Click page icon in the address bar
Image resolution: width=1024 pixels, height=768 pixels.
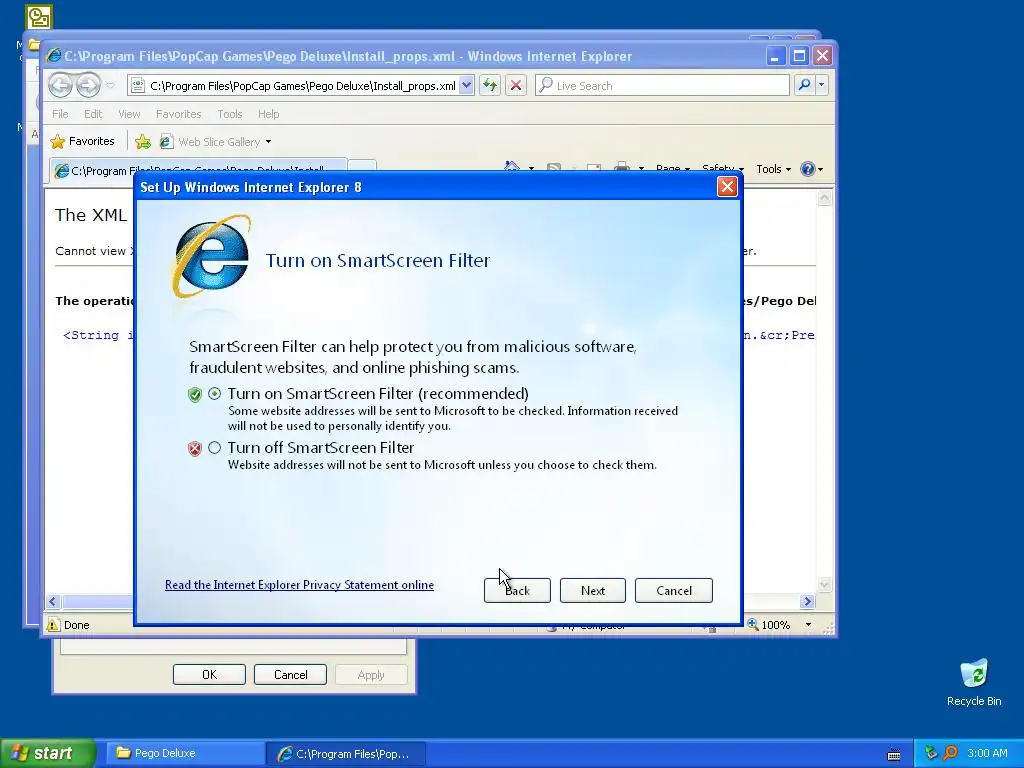(x=138, y=85)
